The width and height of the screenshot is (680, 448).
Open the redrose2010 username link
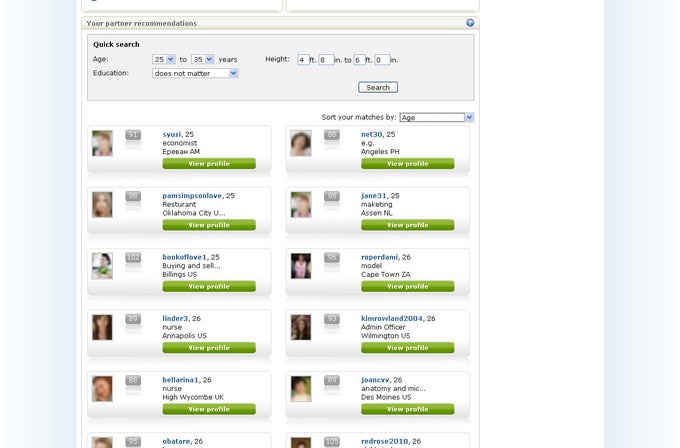pos(385,441)
